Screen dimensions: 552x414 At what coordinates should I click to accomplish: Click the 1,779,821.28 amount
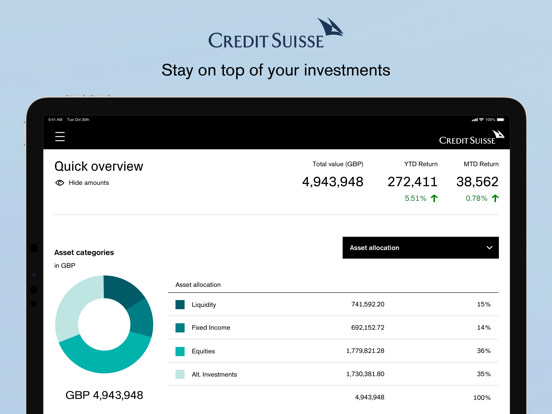(x=365, y=351)
